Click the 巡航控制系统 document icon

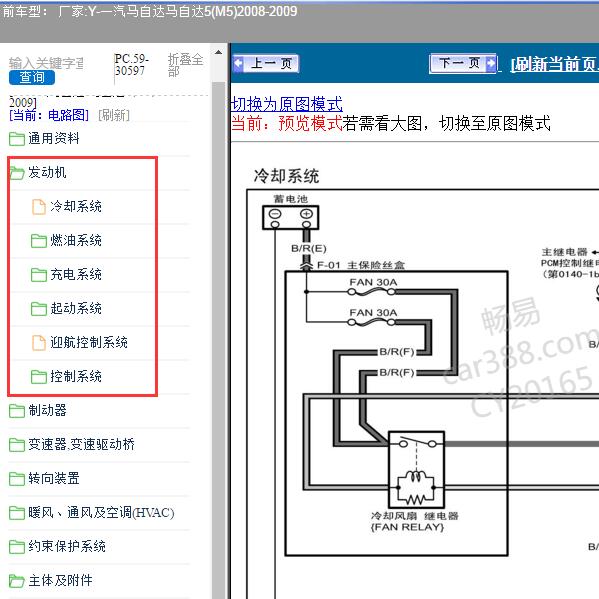click(x=39, y=343)
